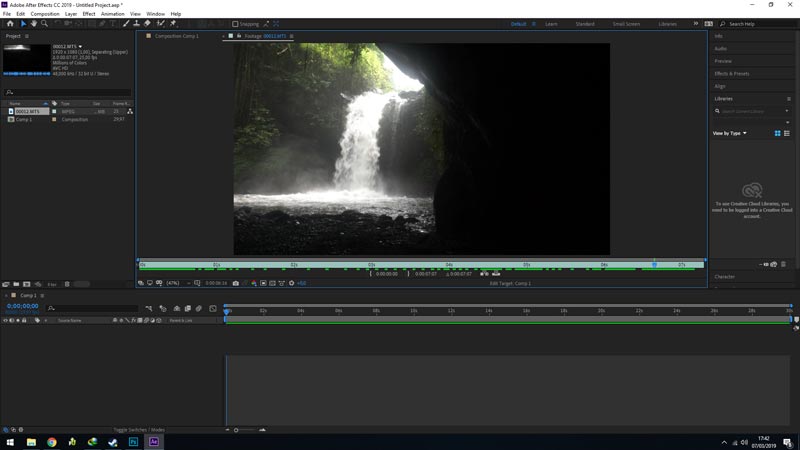Click New Composition icon in Project panel

27,284
